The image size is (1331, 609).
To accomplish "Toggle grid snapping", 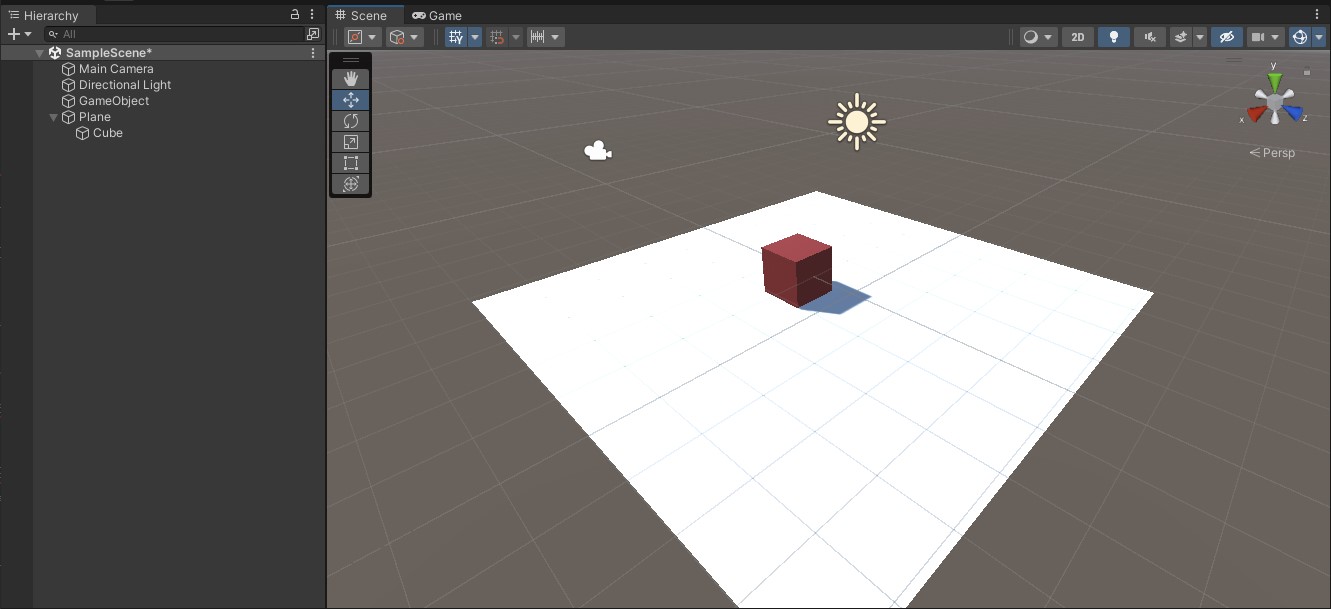I will (497, 37).
